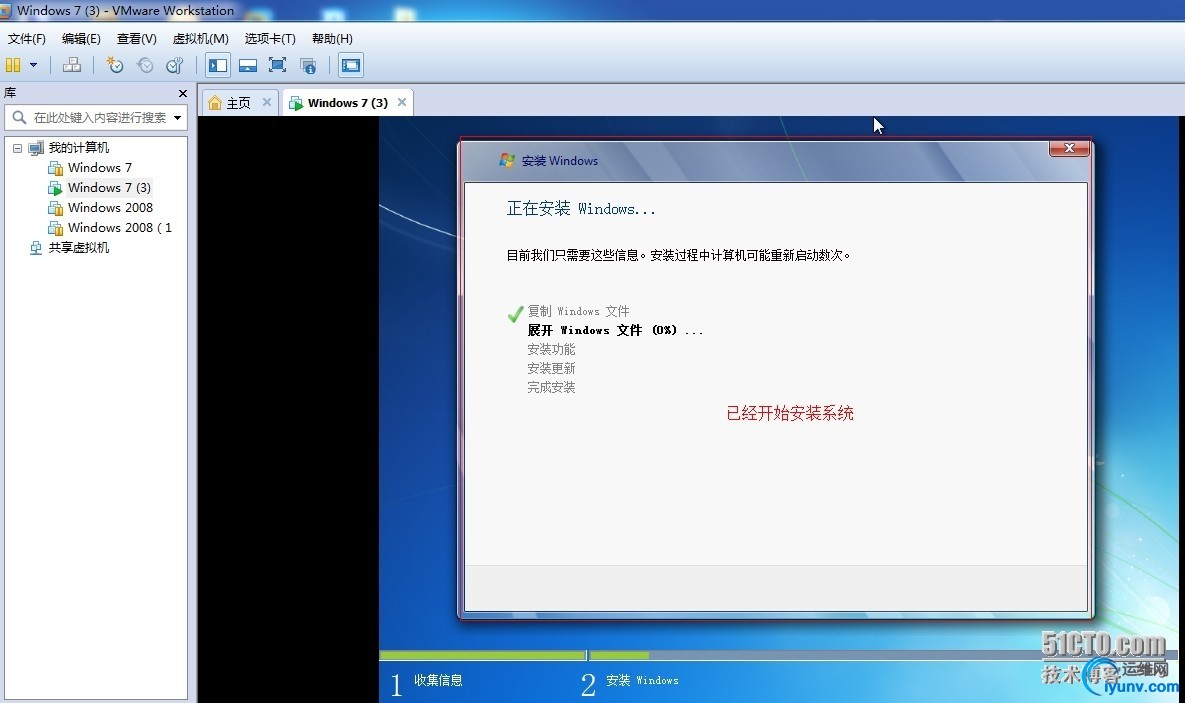
Task: Select the Windows 2008 (1 virtual machine
Action: (x=119, y=228)
